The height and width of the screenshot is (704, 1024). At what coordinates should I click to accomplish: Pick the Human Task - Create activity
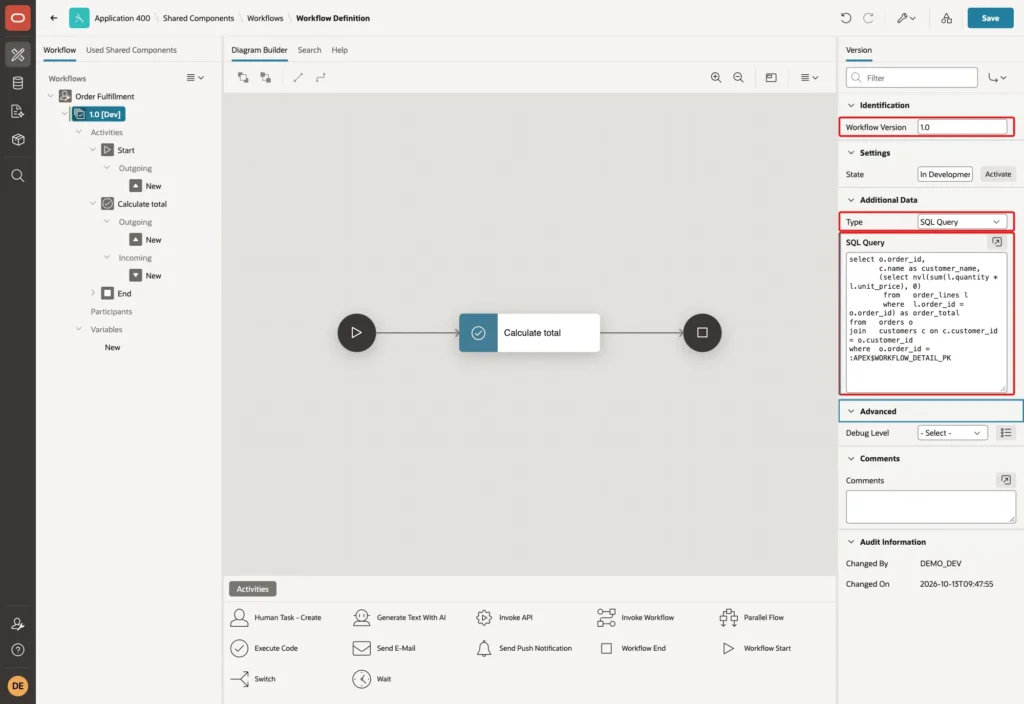click(276, 617)
